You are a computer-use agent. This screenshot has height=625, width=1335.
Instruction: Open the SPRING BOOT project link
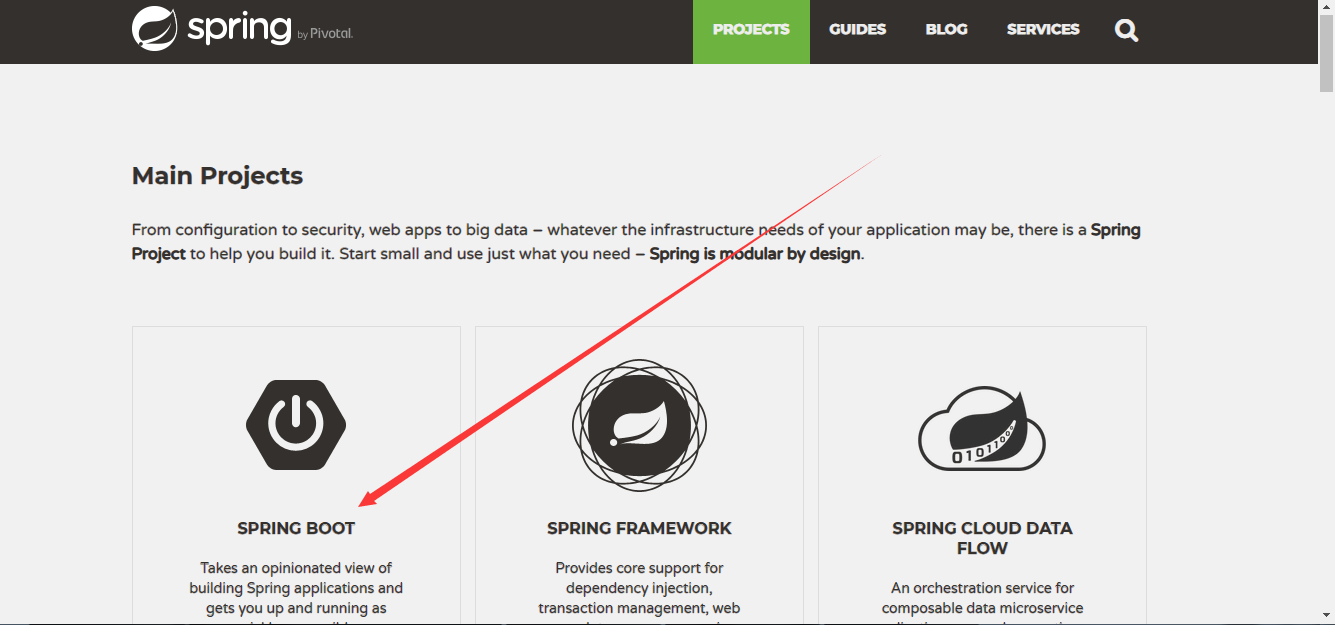(x=296, y=528)
